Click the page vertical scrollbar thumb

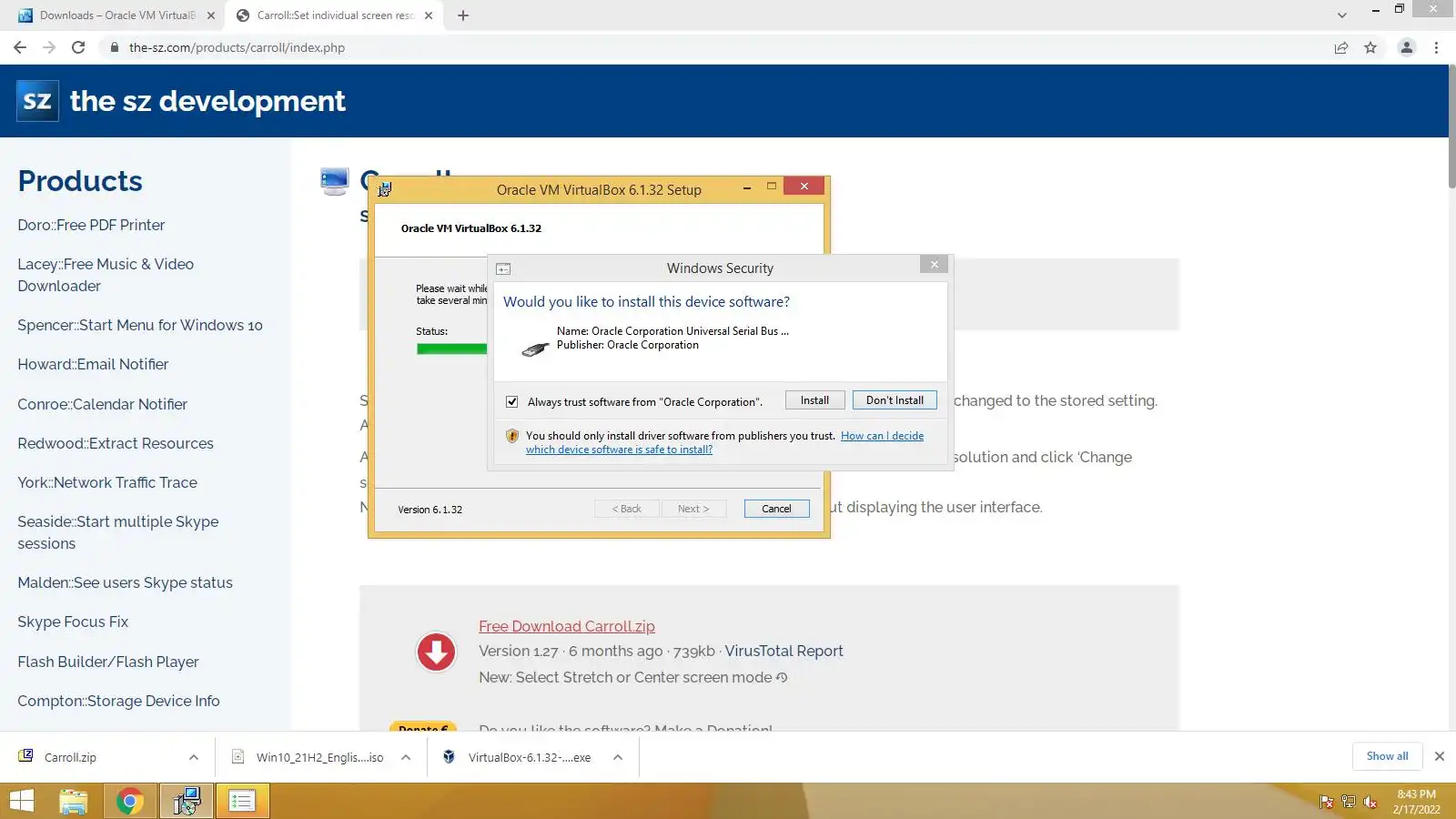[1451, 127]
